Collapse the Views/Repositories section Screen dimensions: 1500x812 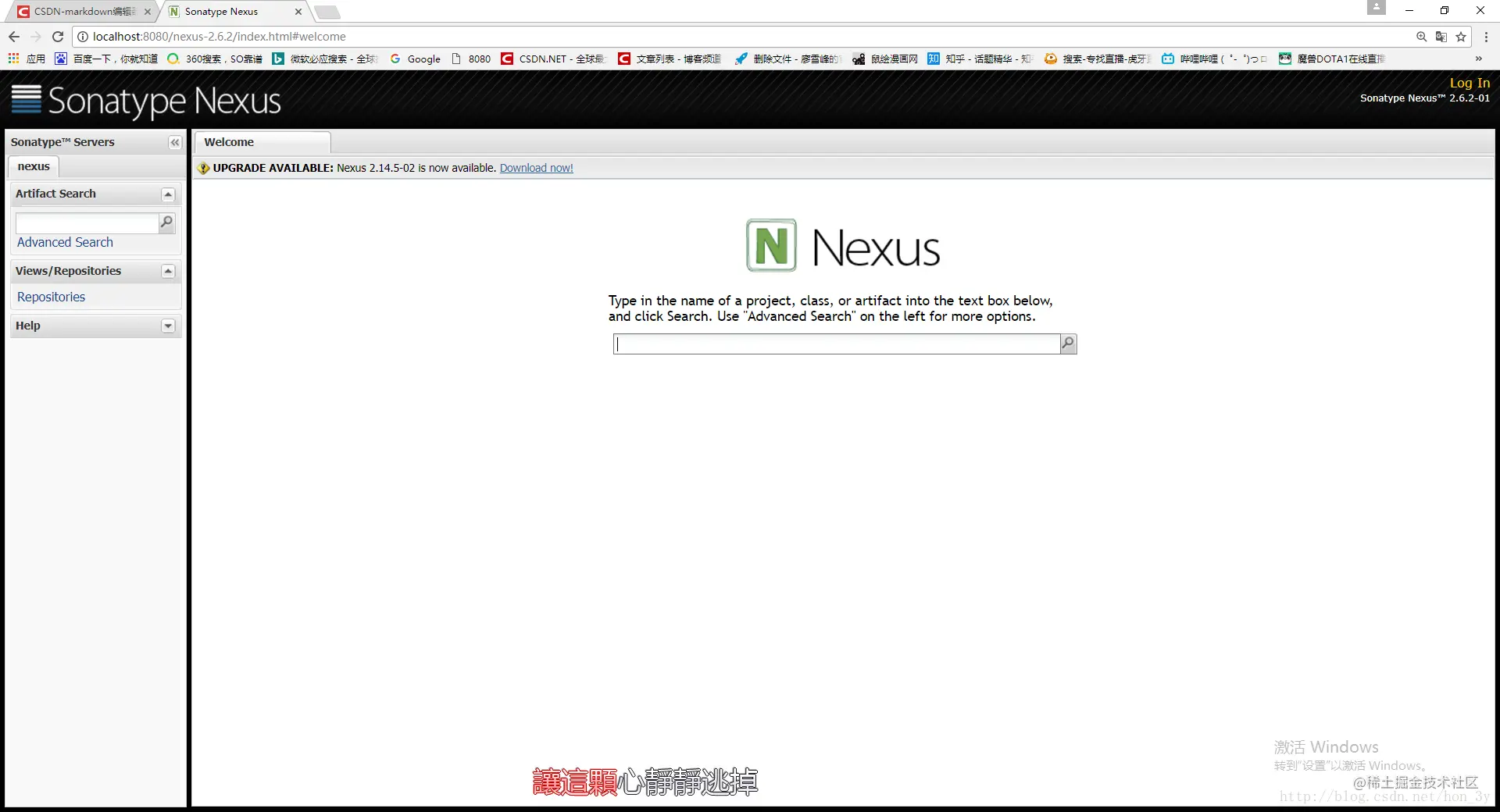coord(168,272)
